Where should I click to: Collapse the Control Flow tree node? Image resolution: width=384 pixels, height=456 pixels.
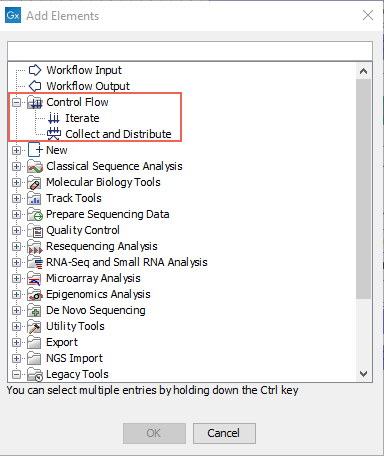click(16, 102)
